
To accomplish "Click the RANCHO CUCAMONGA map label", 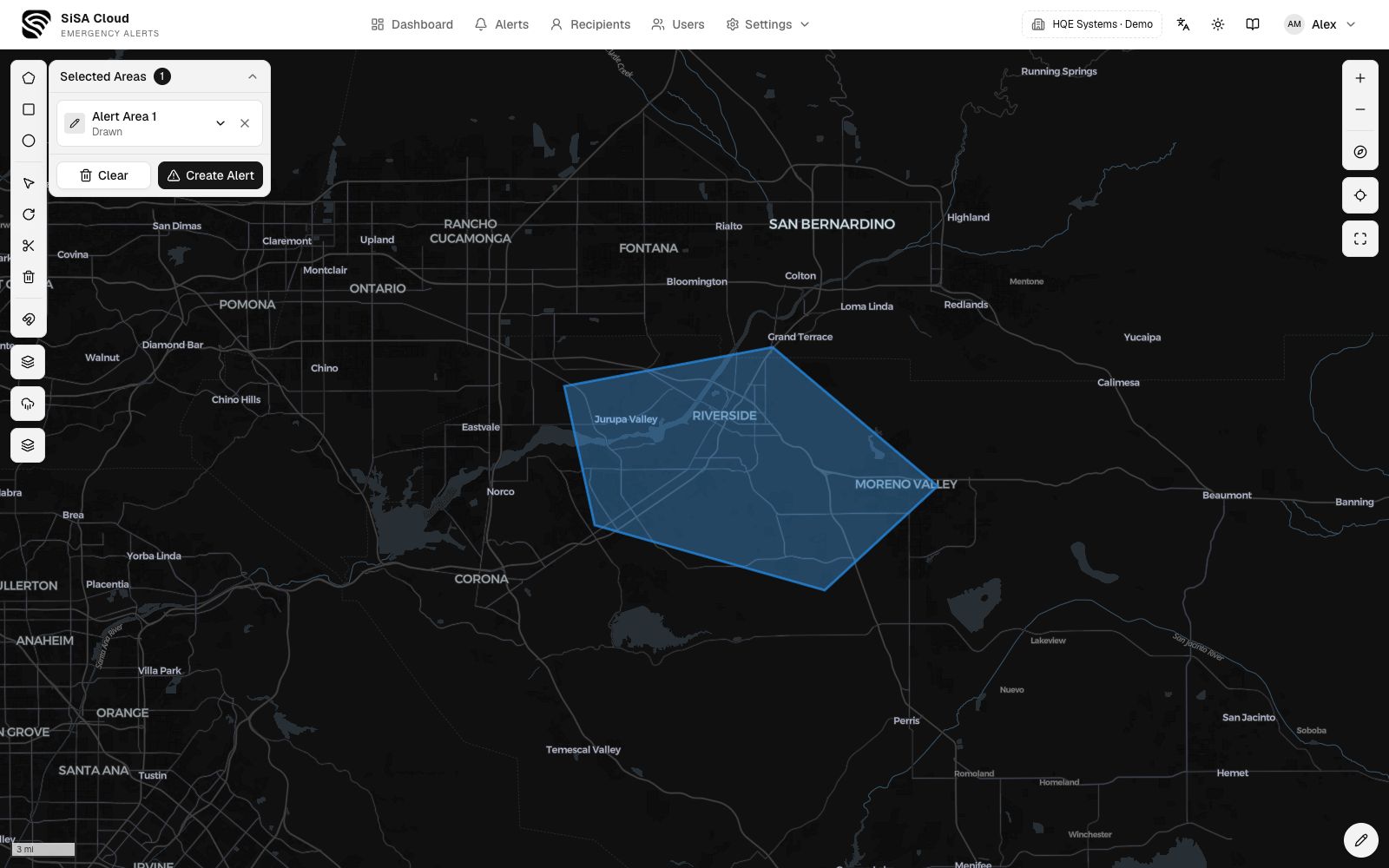I will click(x=471, y=231).
